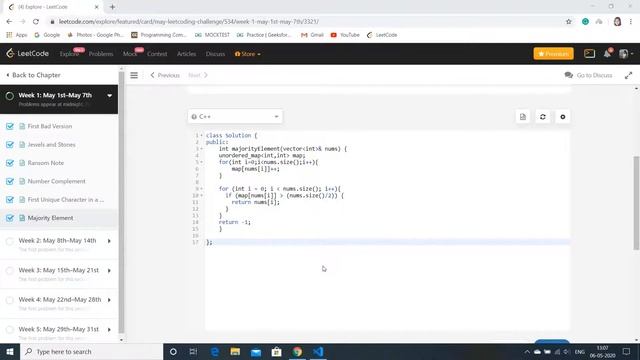The image size is (640, 360).
Task: Open Mock in the navbar
Action: pos(130,54)
